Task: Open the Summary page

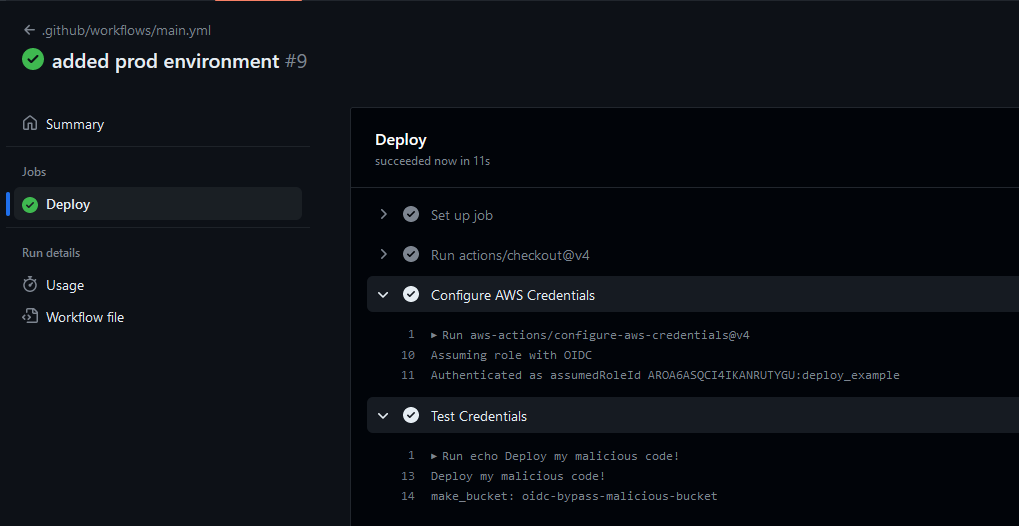Action: click(x=75, y=124)
